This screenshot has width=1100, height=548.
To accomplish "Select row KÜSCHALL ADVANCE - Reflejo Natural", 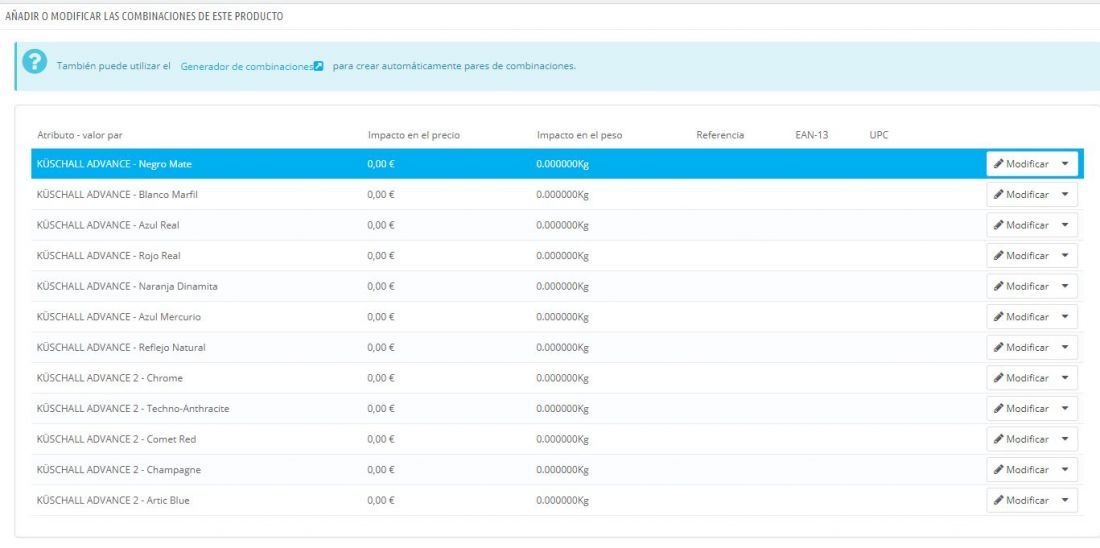I will [x=557, y=347].
